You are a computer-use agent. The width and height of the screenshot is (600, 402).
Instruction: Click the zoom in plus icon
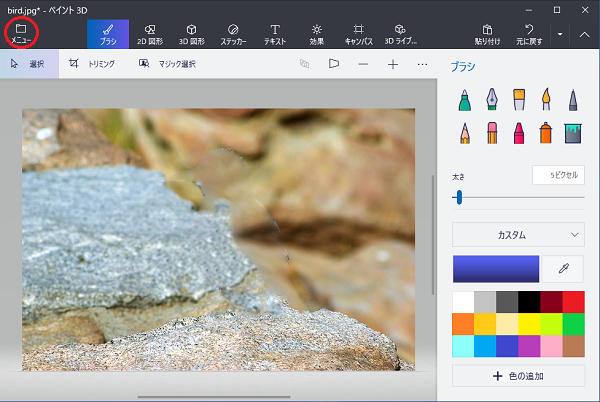point(393,64)
